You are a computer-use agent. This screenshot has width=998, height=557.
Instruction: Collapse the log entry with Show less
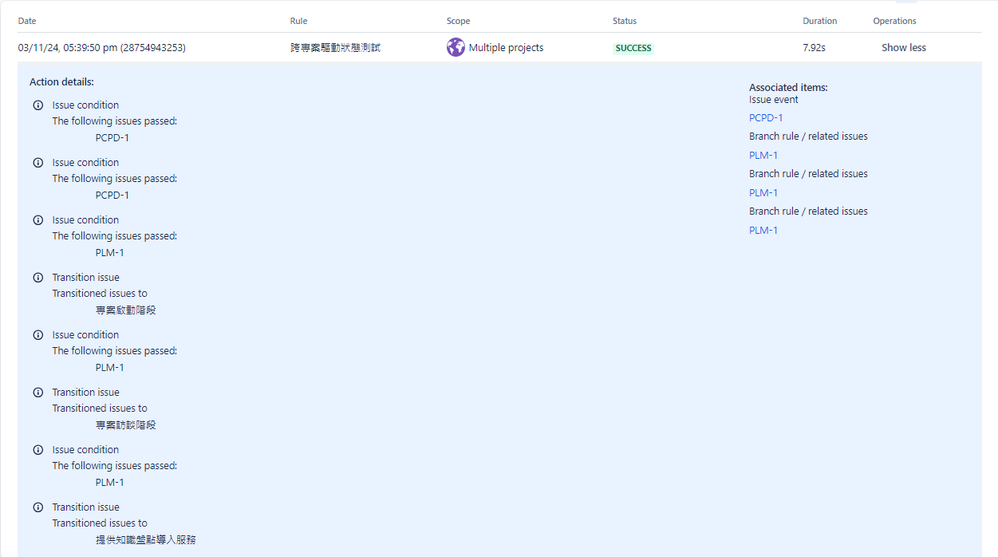point(903,48)
